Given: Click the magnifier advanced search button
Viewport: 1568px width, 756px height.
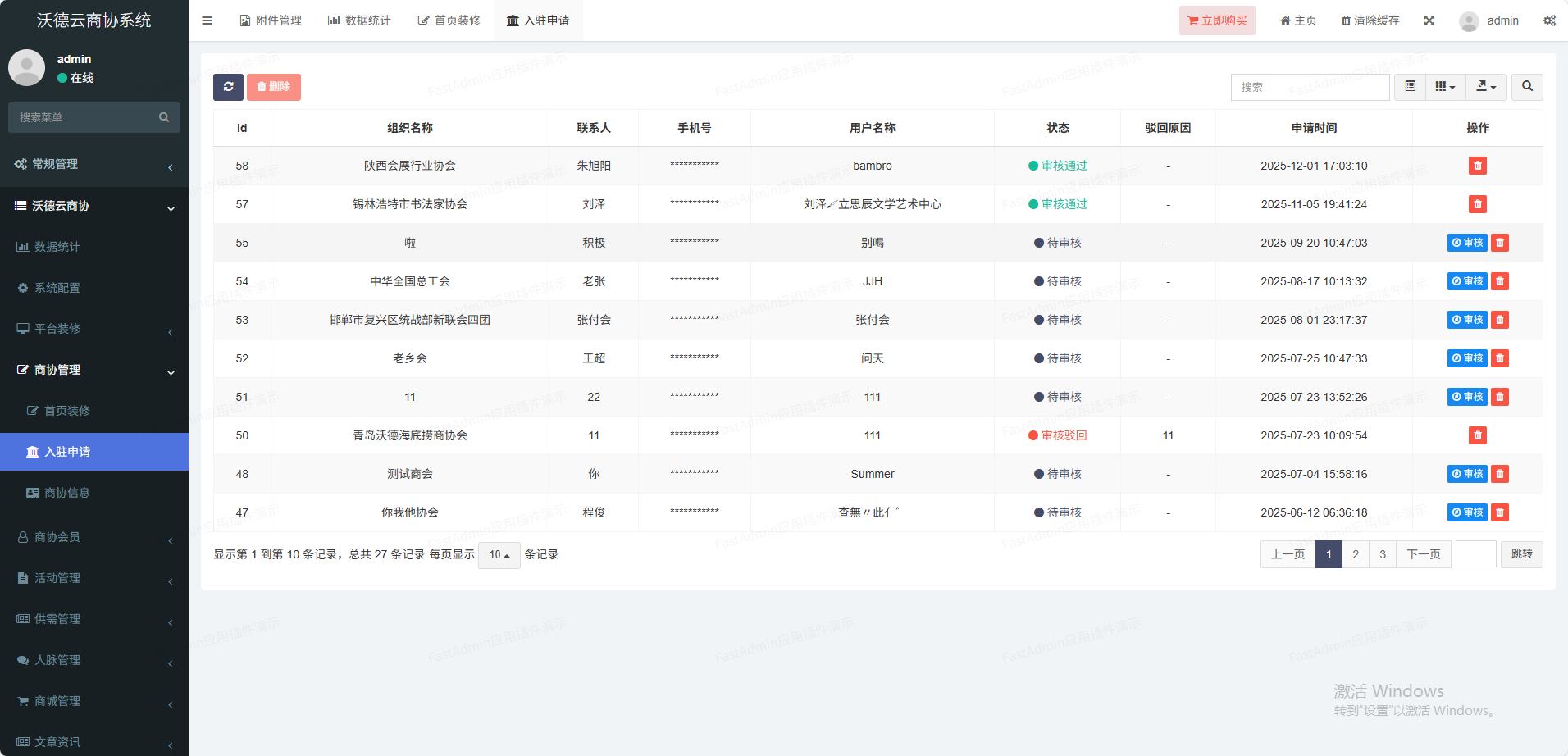Looking at the screenshot, I should tap(1527, 87).
